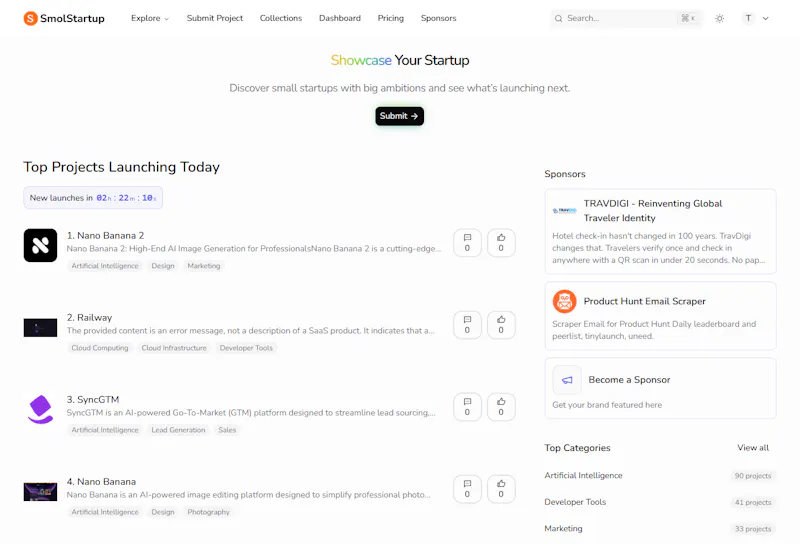Viewport: 800px width, 544px height.
Task: Open the Marketing category row
Action: coord(660,529)
